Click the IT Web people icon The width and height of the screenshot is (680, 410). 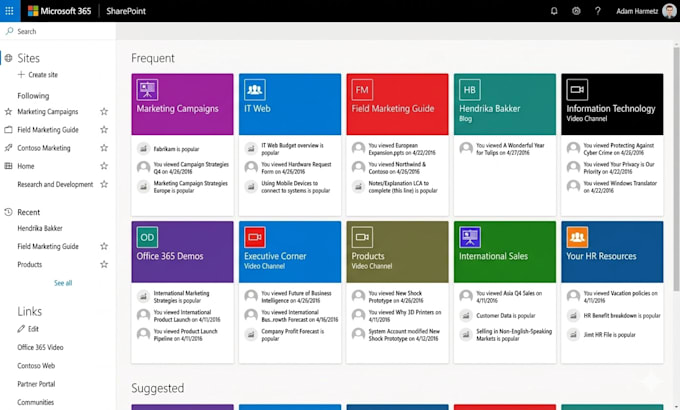[255, 90]
